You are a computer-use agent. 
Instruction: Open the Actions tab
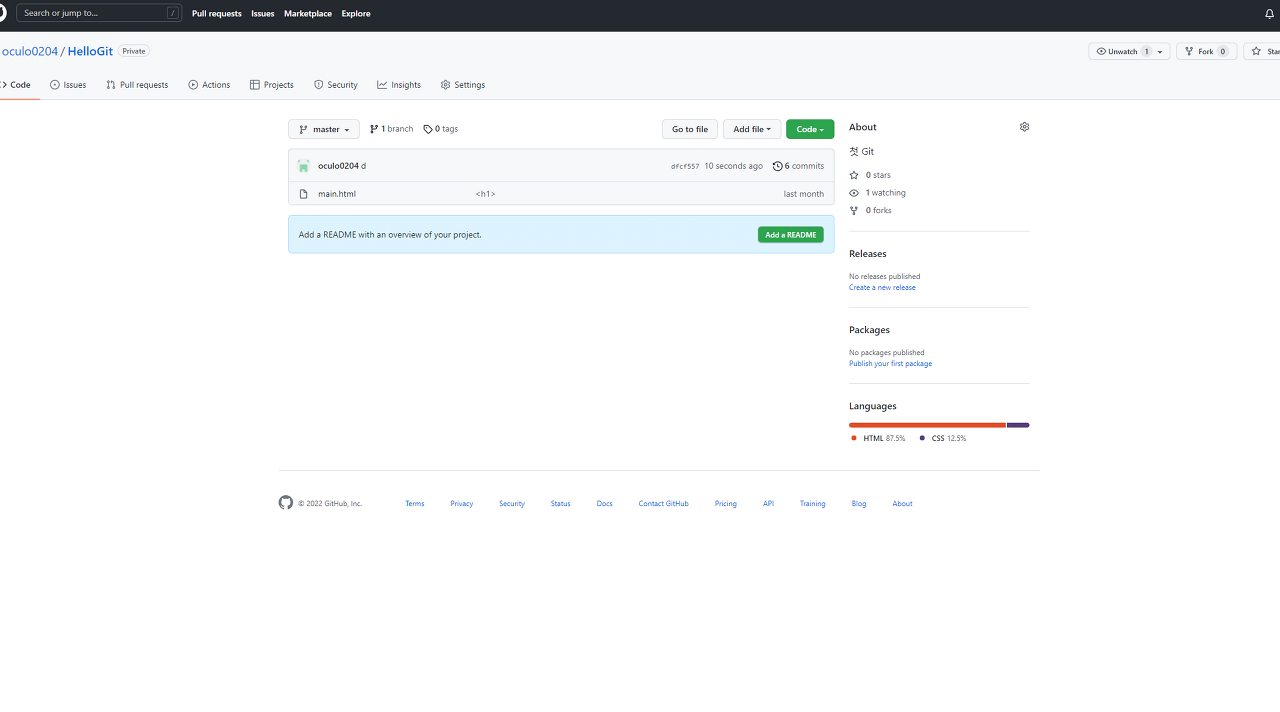click(x=209, y=85)
